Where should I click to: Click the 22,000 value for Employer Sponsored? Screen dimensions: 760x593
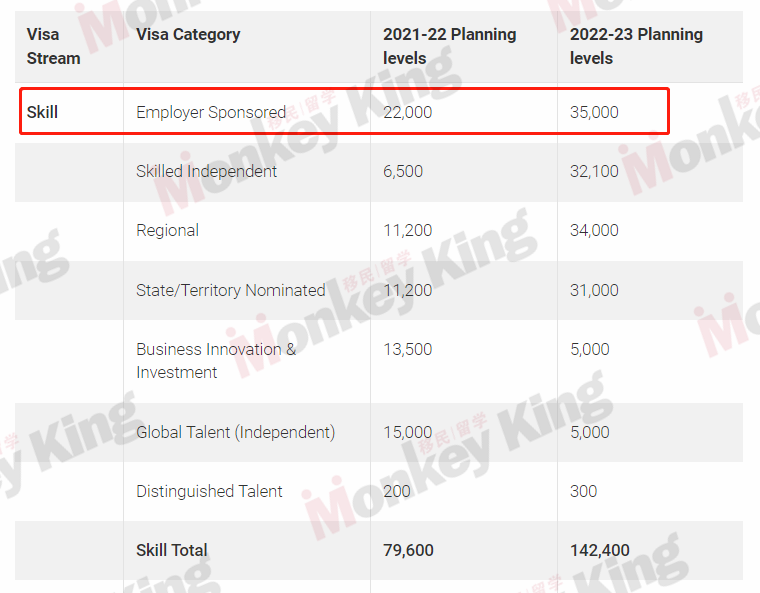tap(408, 112)
